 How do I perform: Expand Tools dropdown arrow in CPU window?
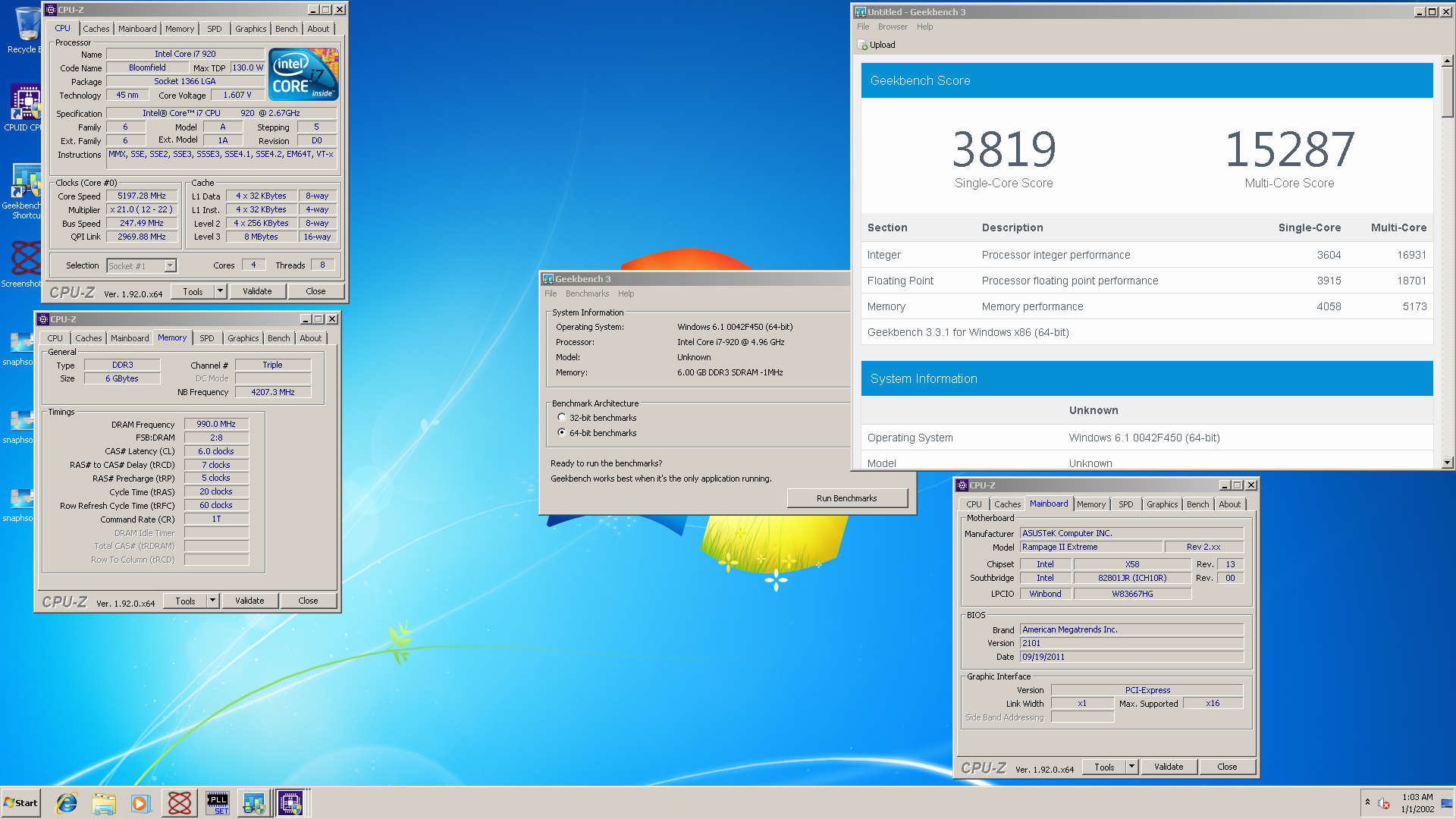(x=220, y=291)
